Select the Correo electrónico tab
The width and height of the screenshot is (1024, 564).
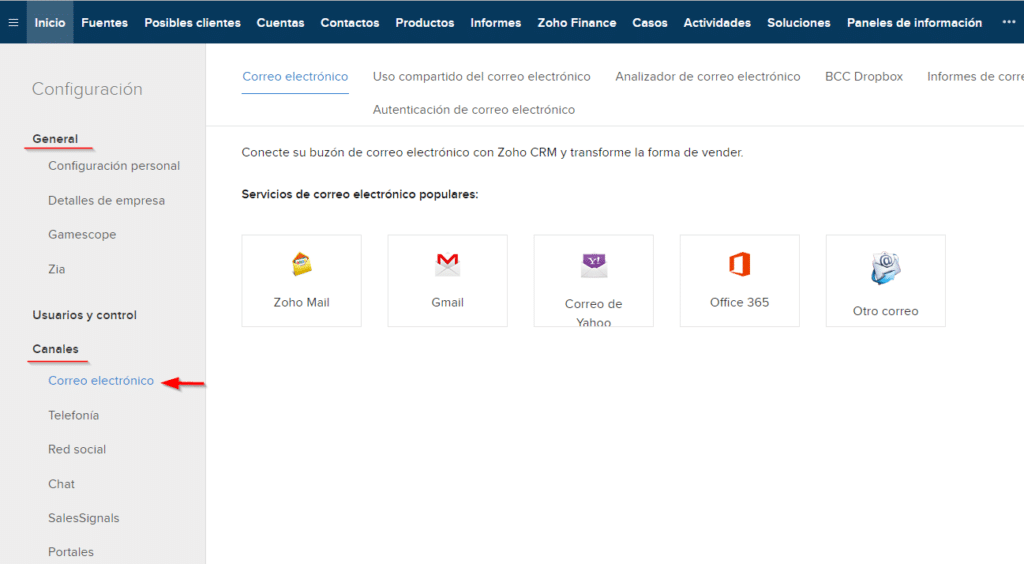[x=295, y=76]
